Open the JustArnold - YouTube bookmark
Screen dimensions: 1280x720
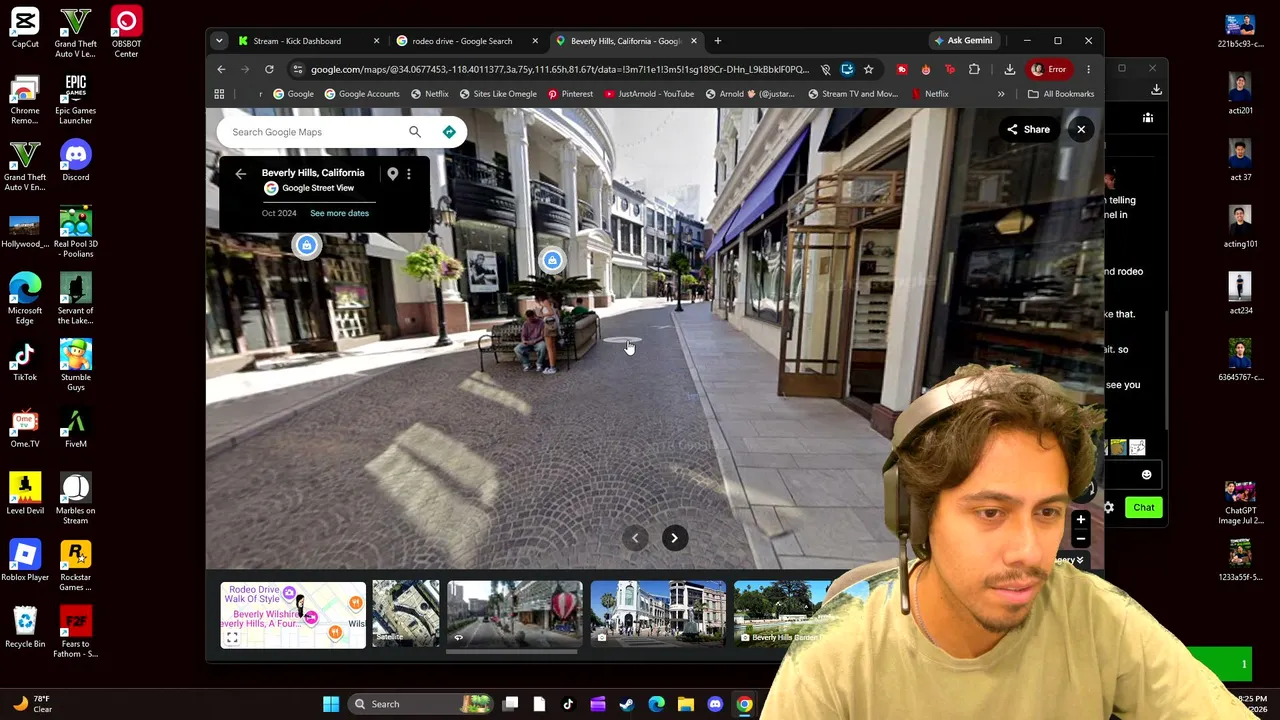[648, 94]
